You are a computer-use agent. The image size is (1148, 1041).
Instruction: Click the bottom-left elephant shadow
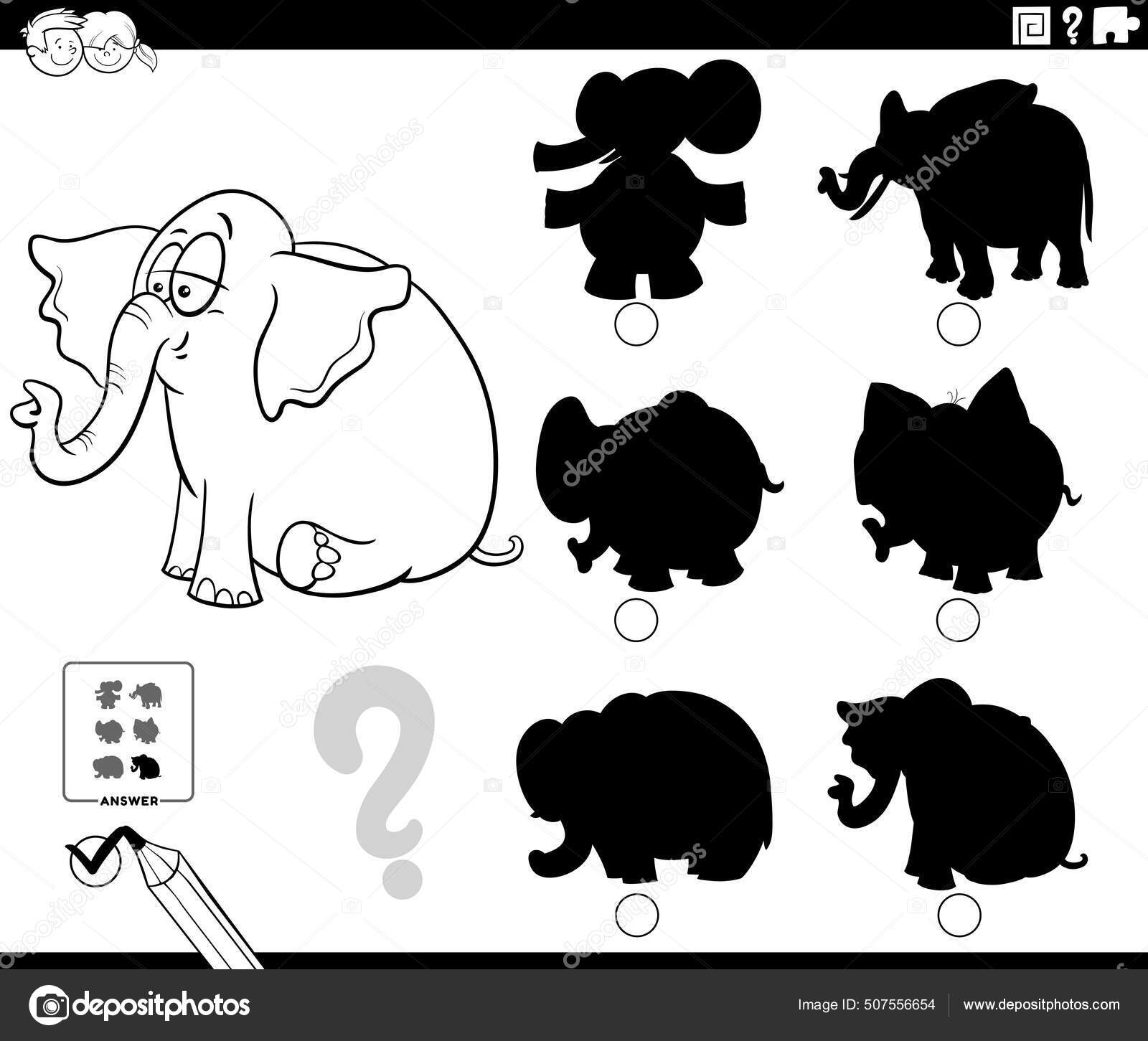pos(644,786)
